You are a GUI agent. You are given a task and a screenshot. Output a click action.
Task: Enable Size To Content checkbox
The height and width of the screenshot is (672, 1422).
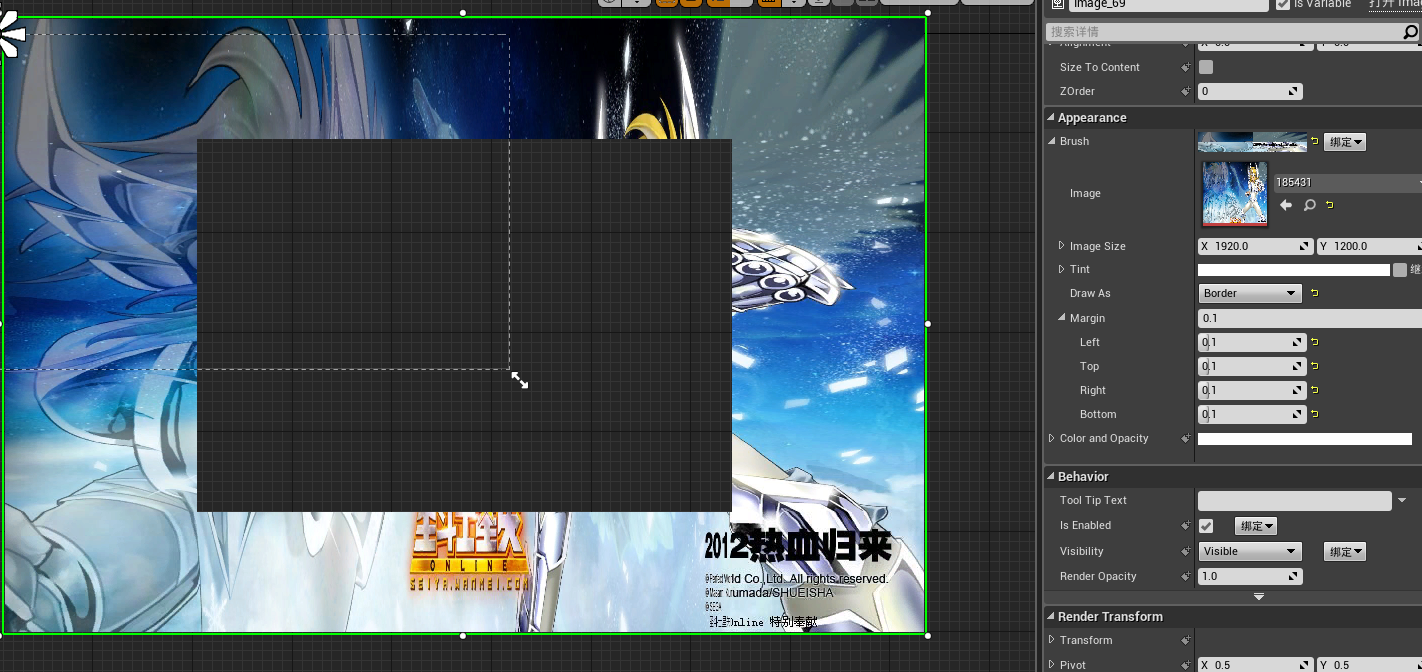(1206, 67)
